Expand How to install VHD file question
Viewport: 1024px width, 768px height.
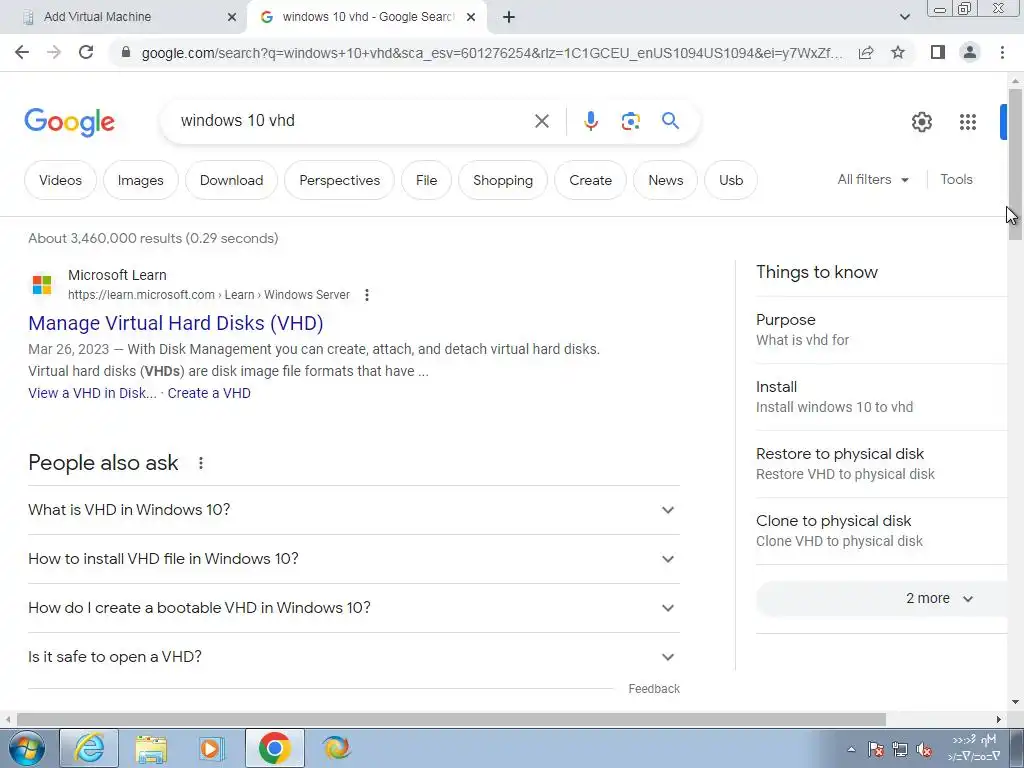click(354, 559)
